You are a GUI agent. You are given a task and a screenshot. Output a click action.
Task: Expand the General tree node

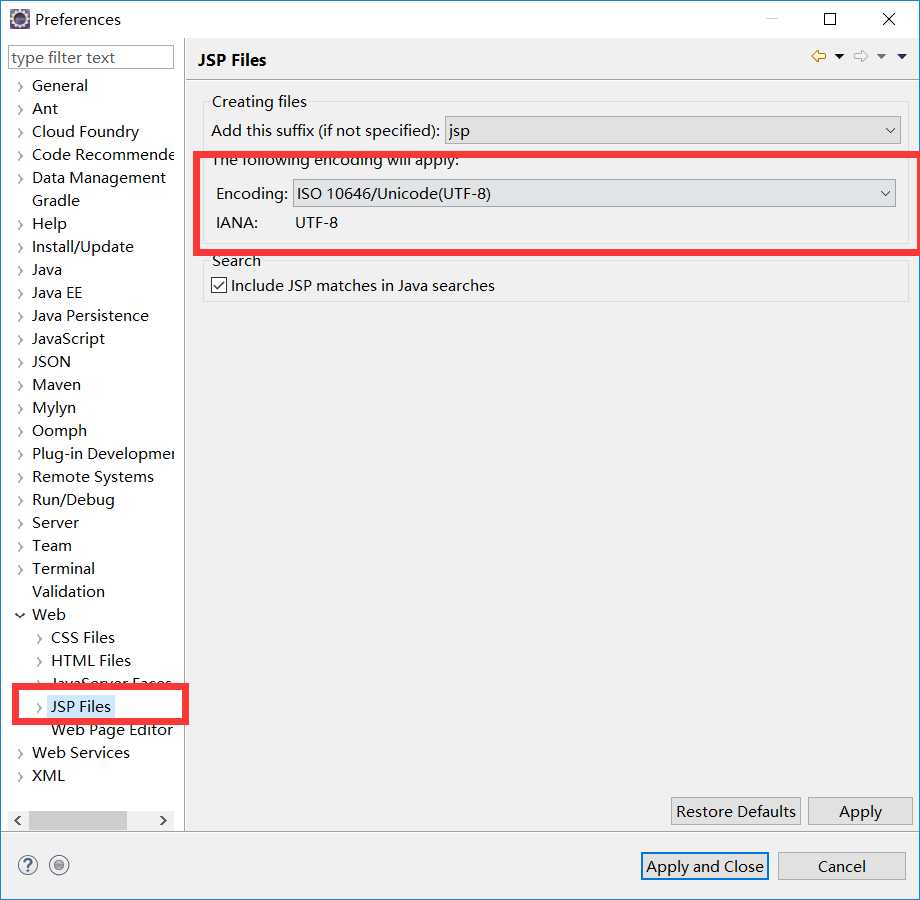(x=21, y=86)
